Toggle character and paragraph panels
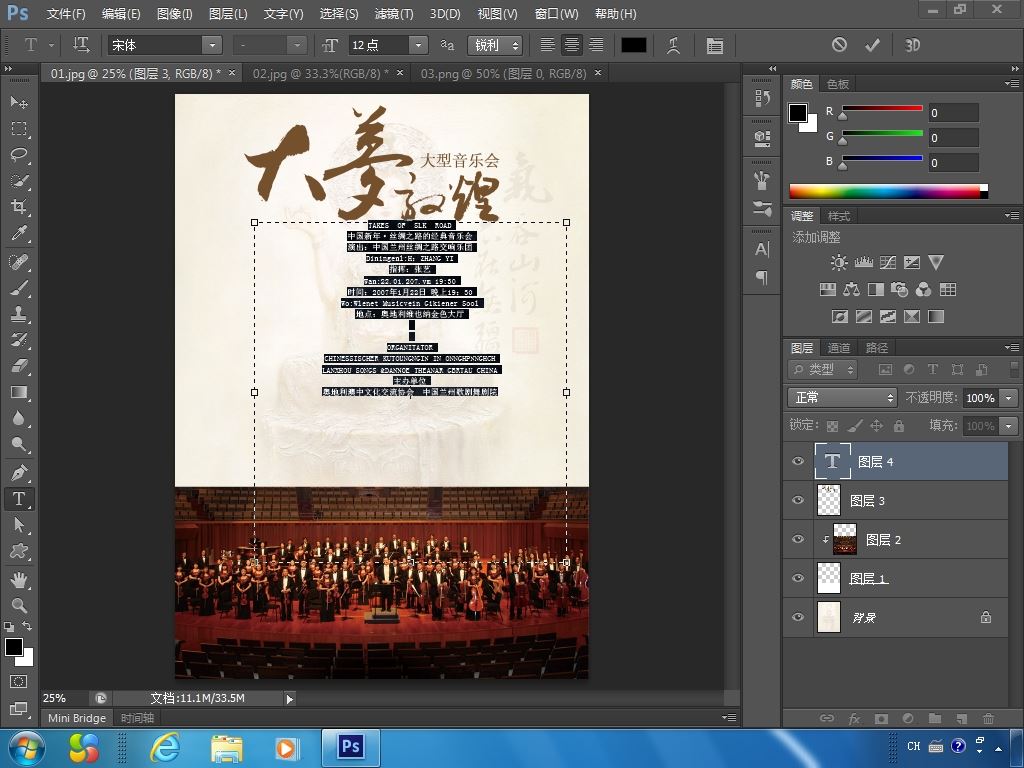This screenshot has height=768, width=1024. (x=715, y=45)
